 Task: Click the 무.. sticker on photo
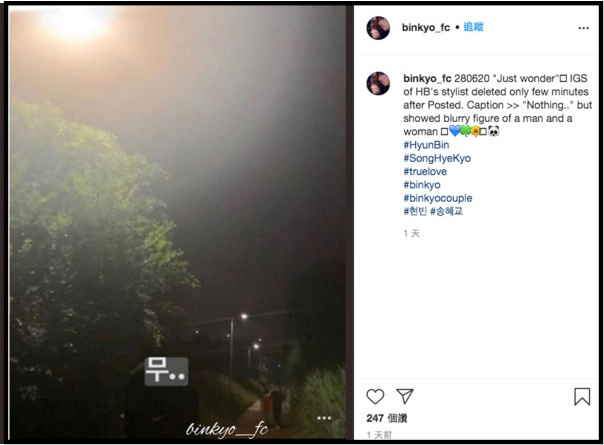[166, 371]
